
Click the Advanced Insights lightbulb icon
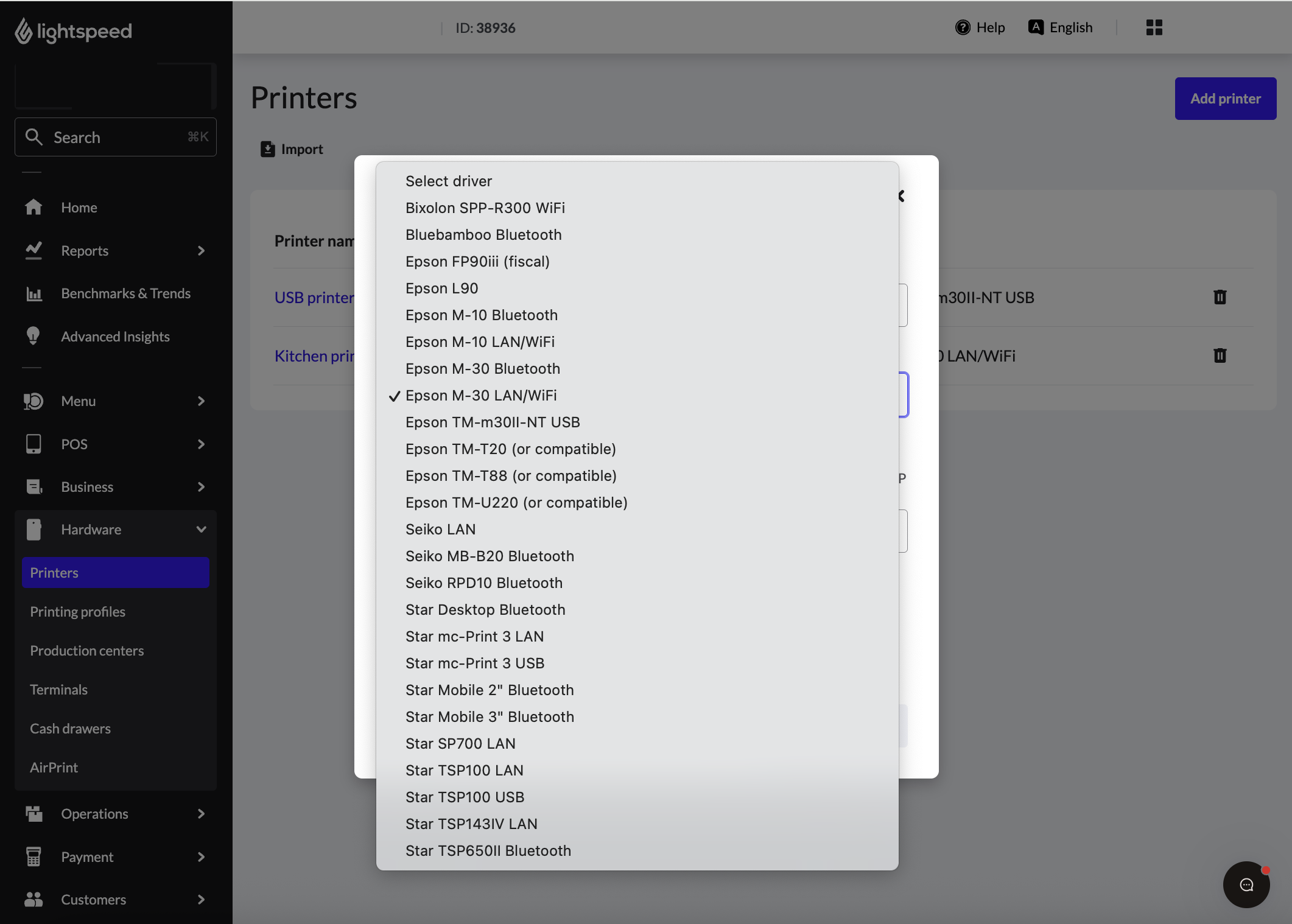[33, 336]
